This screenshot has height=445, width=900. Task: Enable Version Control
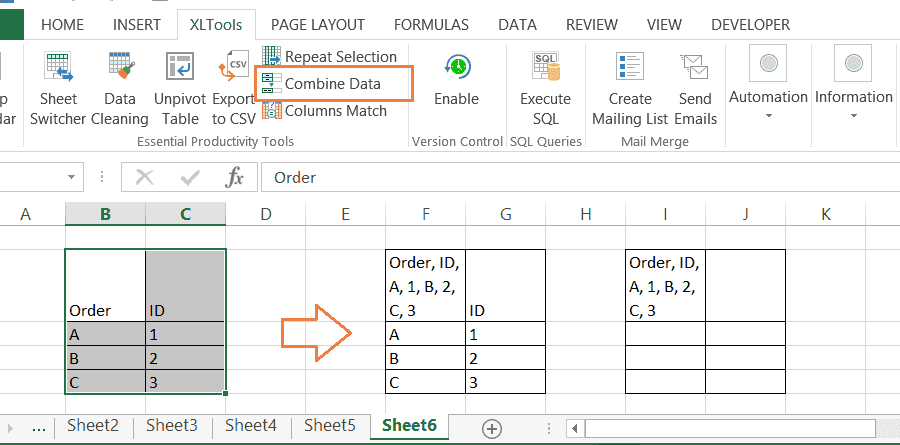pyautogui.click(x=456, y=80)
